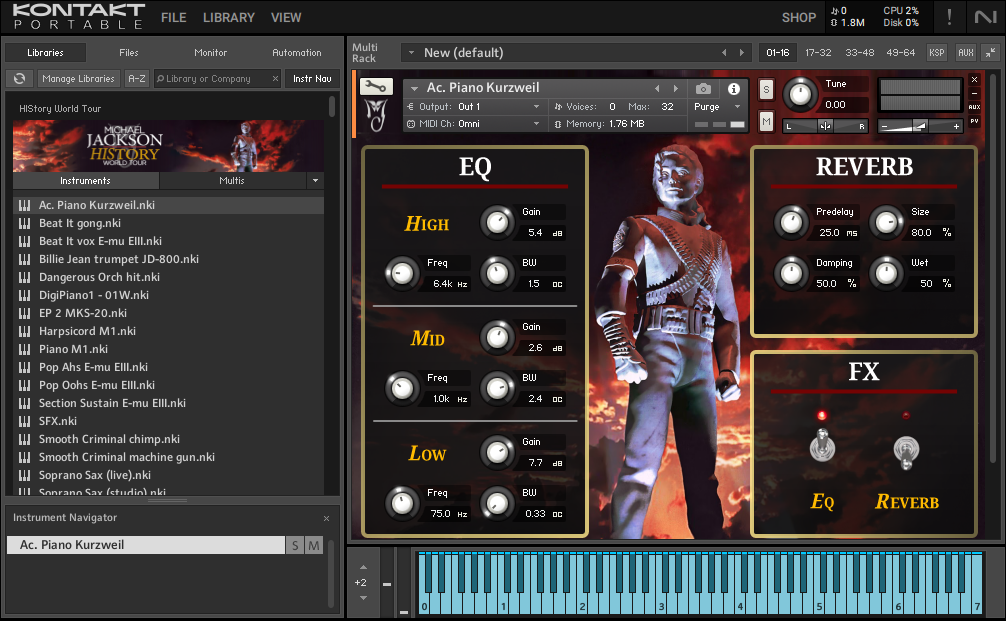Open the VIEW menu
Screen dimensions: 1006x621
point(286,17)
